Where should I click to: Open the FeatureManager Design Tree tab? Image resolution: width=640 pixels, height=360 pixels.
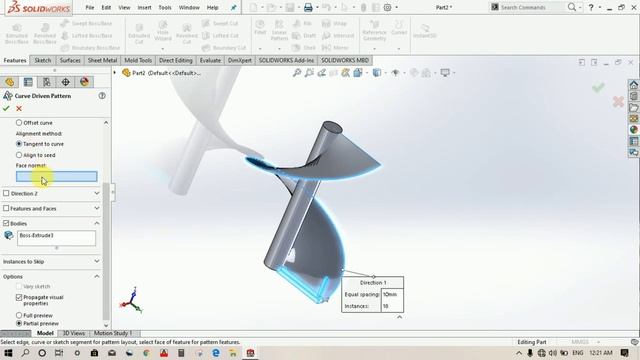point(9,82)
